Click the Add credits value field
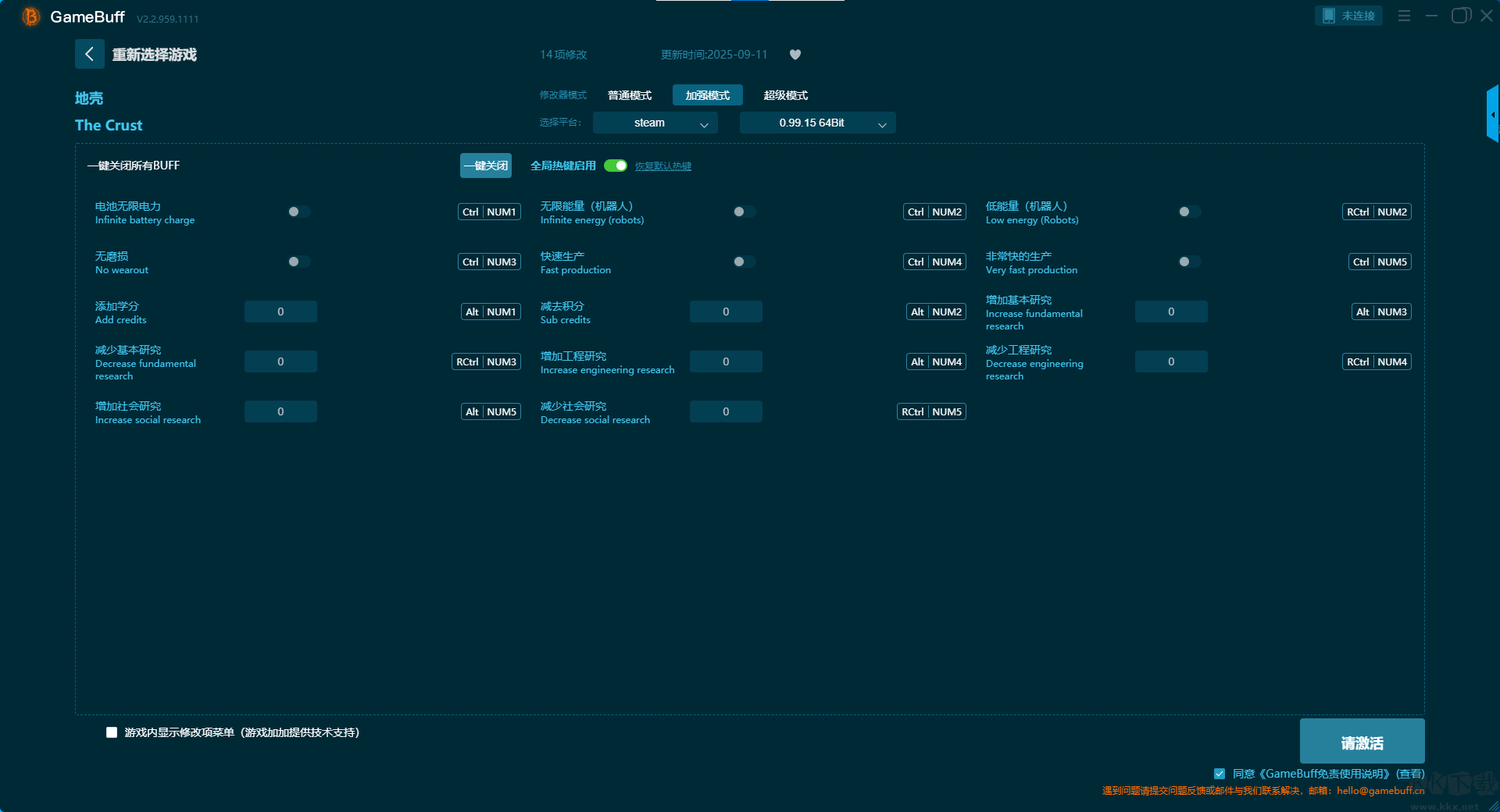This screenshot has height=812, width=1500. [280, 312]
